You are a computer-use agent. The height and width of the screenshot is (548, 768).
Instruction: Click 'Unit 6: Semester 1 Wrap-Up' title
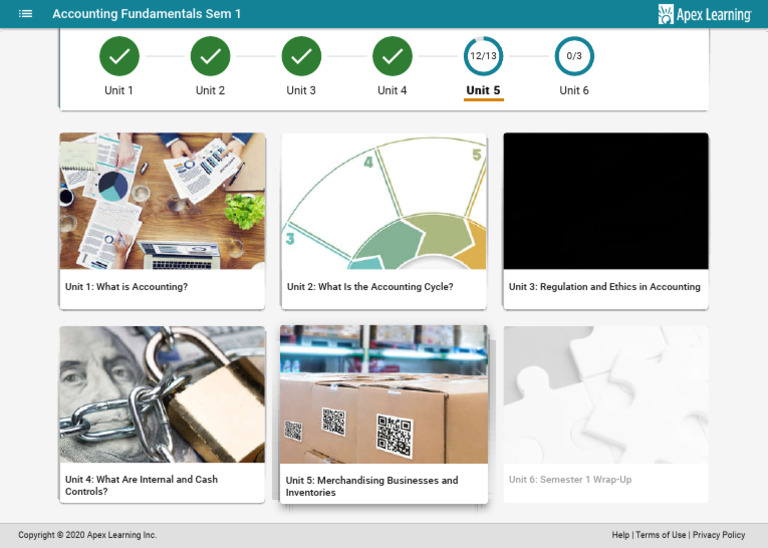(570, 479)
